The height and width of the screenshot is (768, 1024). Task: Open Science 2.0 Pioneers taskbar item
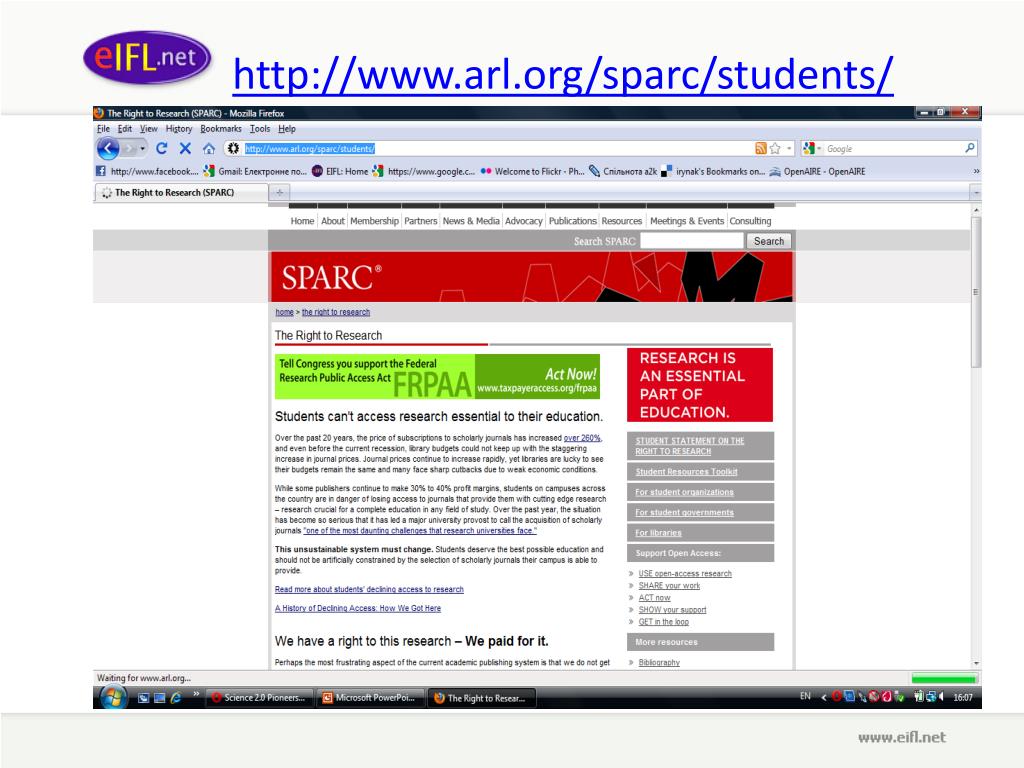[259, 697]
